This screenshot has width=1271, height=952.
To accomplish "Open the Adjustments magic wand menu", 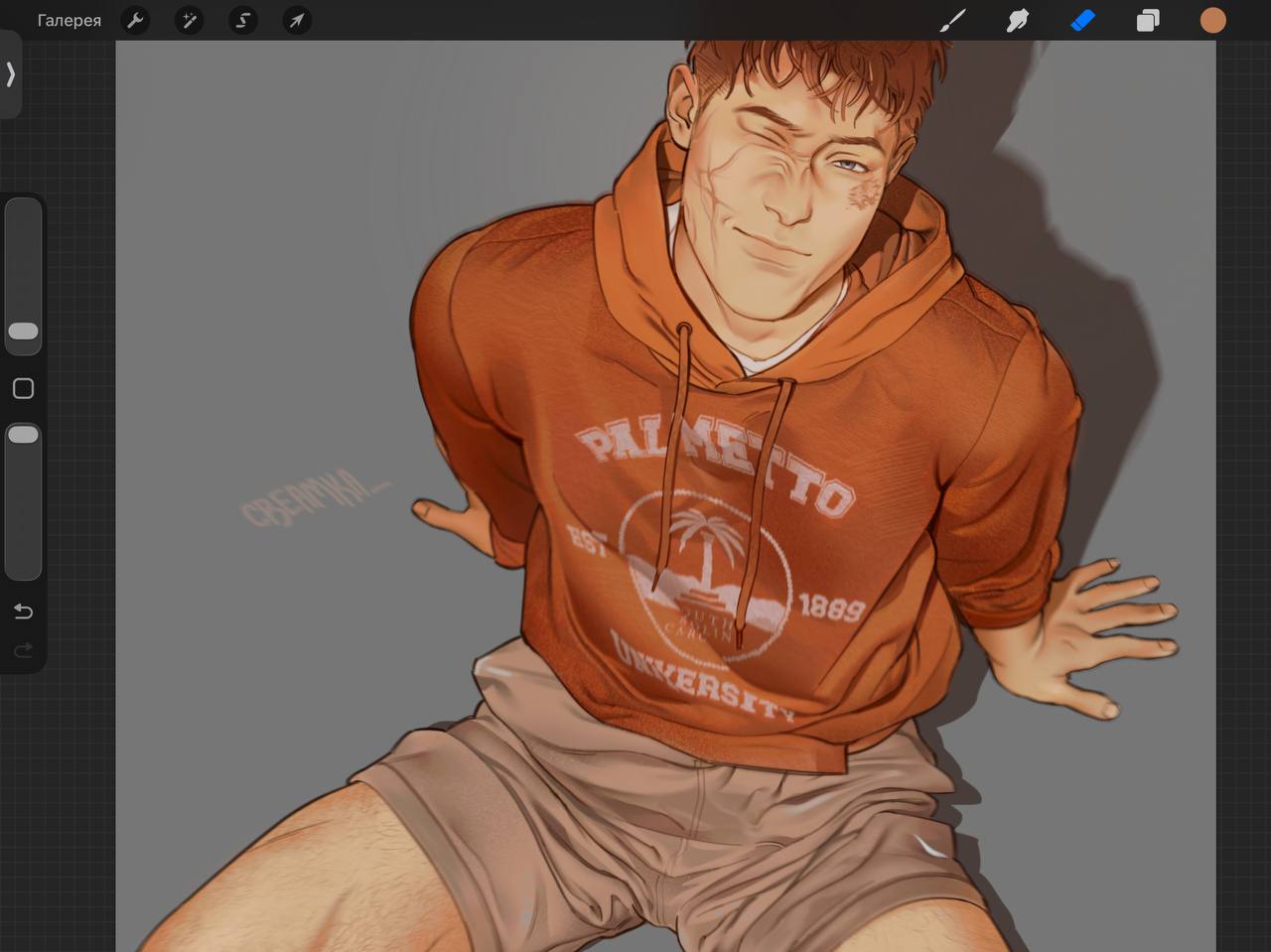I will tap(189, 20).
